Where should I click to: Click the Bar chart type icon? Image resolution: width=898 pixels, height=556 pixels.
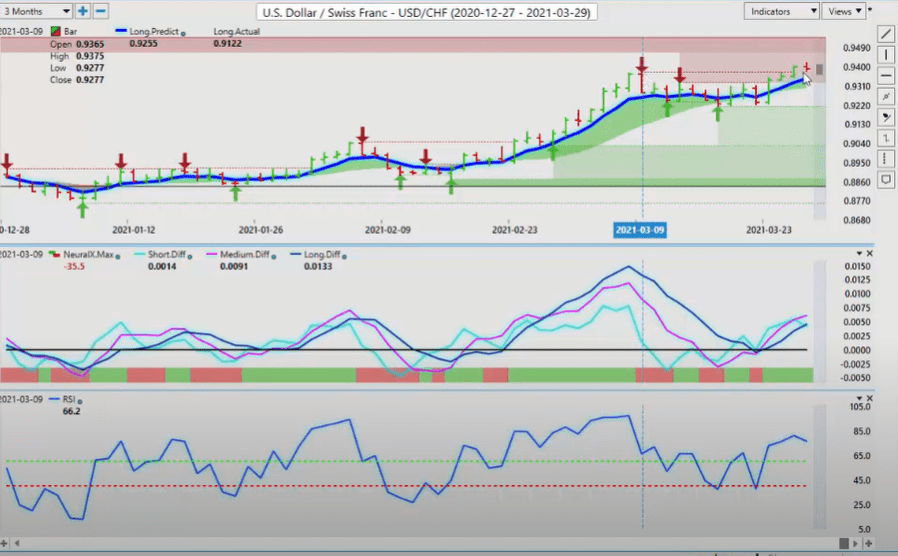click(56, 31)
